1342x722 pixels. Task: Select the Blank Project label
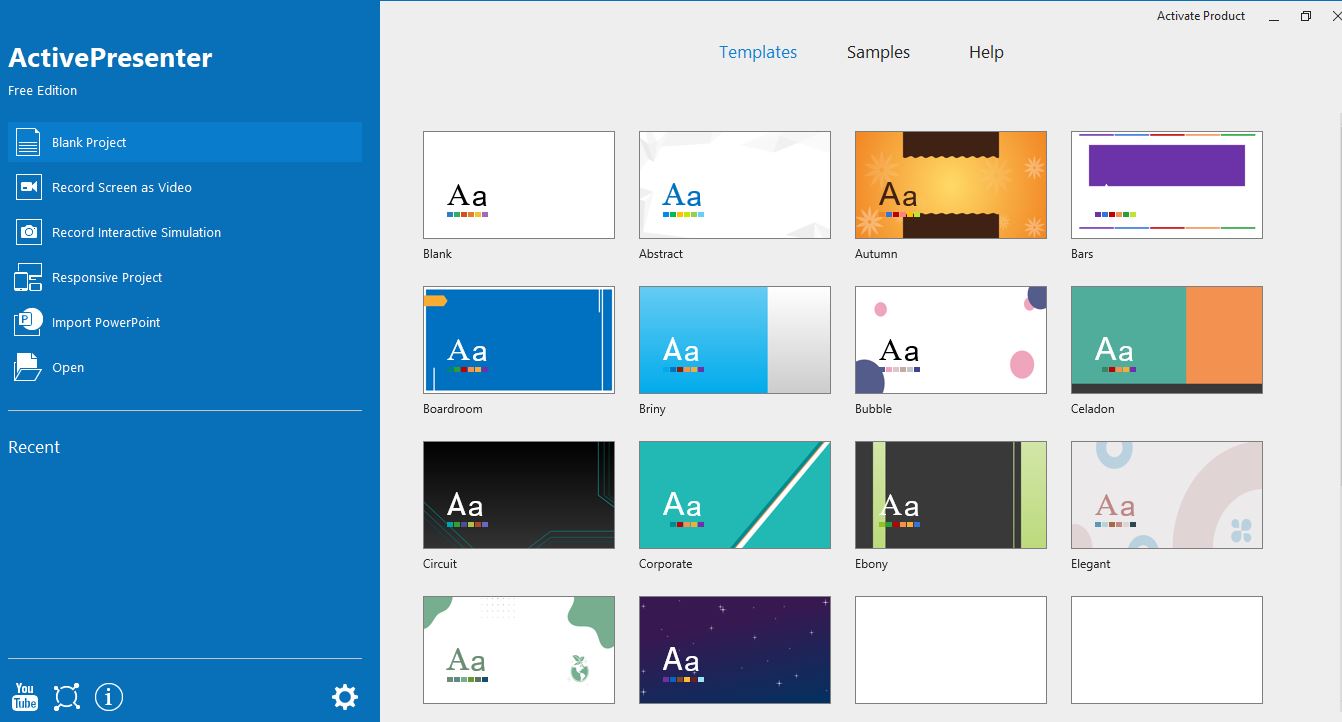[x=89, y=143]
